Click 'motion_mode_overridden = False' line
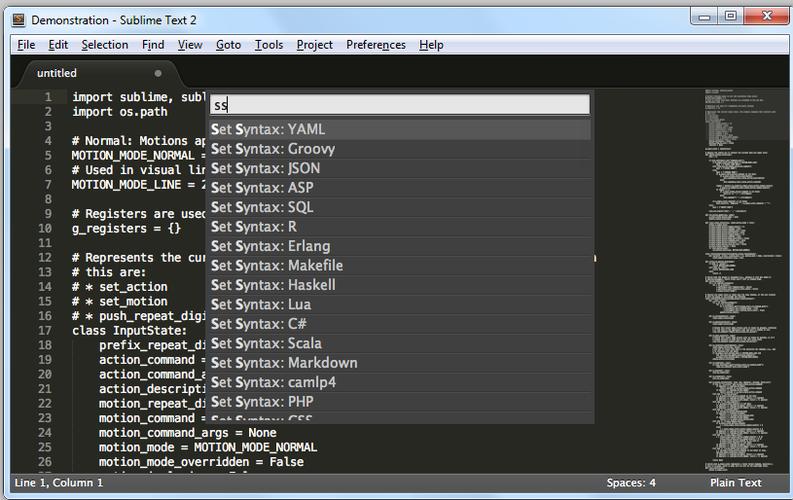 click(x=201, y=462)
